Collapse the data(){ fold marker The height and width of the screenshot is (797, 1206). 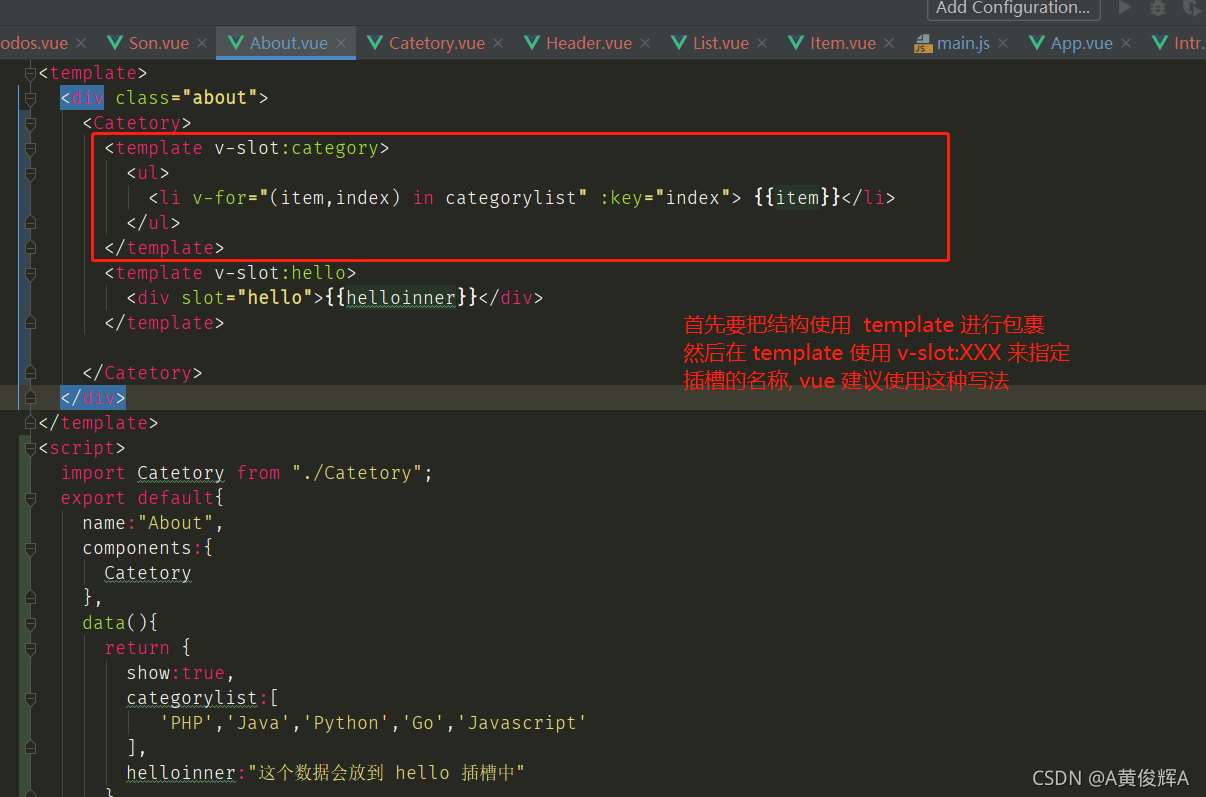30,623
